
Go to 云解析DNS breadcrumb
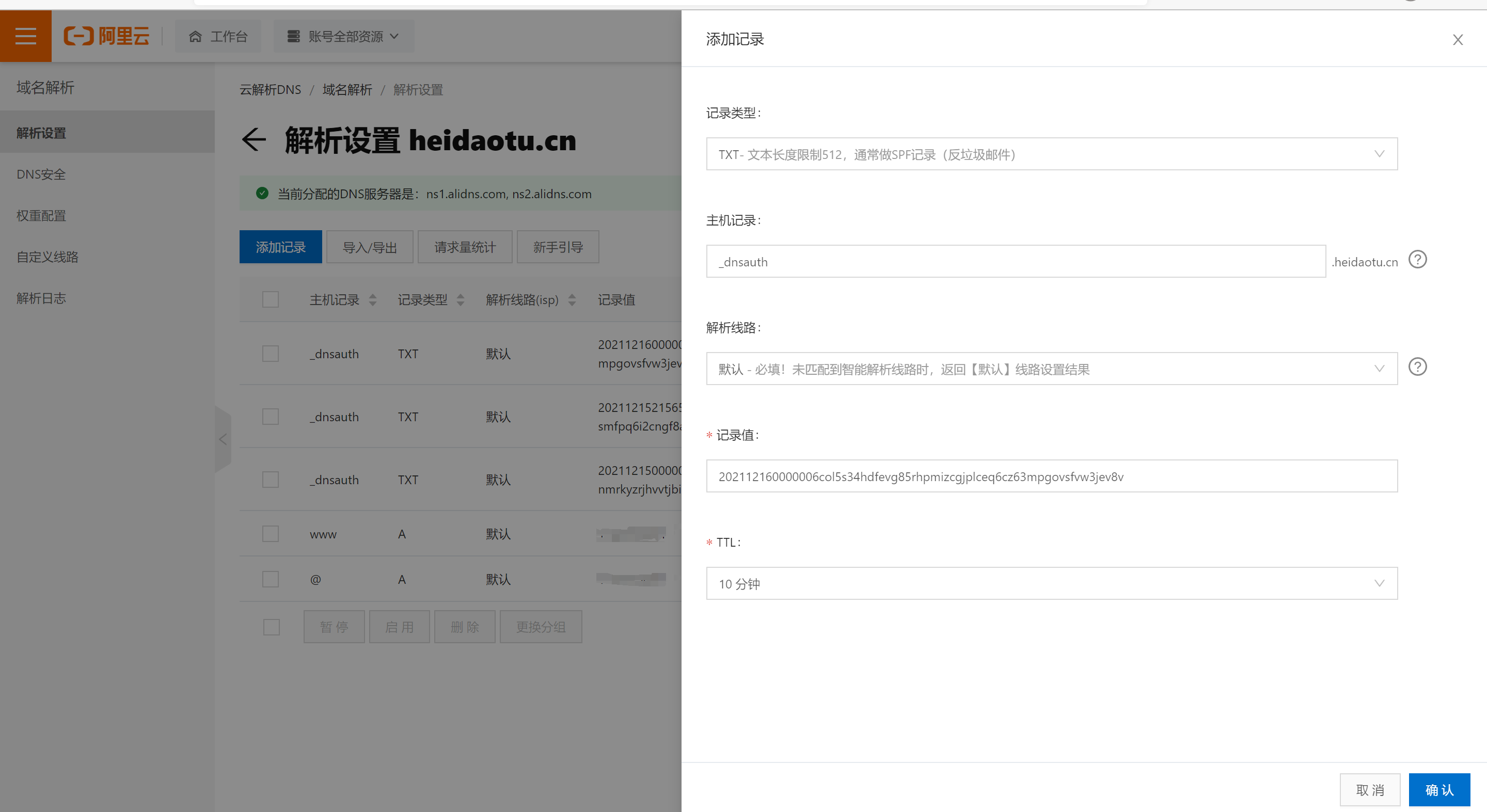pos(270,89)
